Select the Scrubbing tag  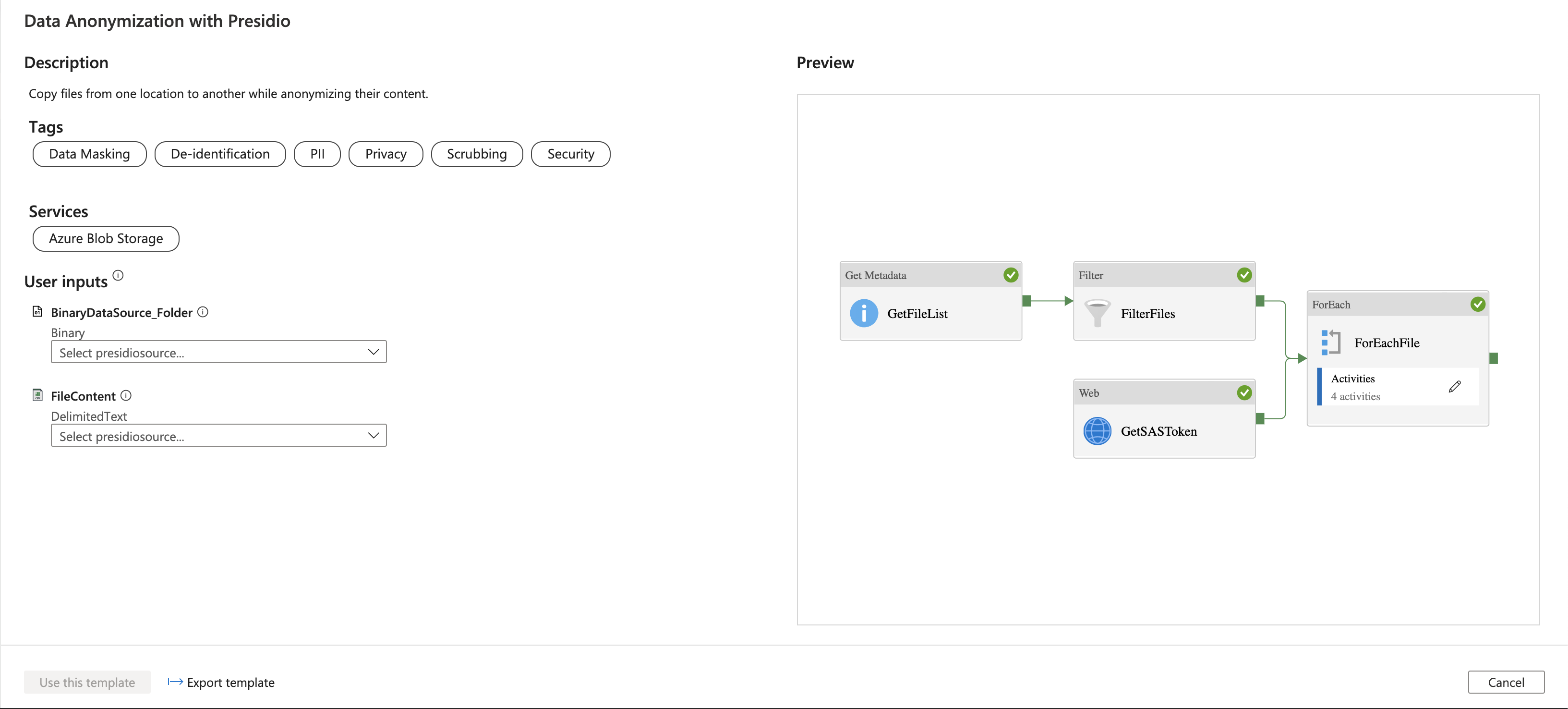tap(477, 154)
